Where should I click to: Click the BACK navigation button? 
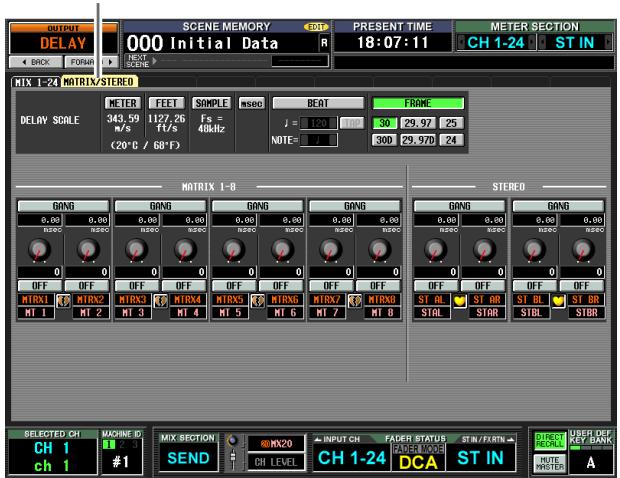[36, 62]
